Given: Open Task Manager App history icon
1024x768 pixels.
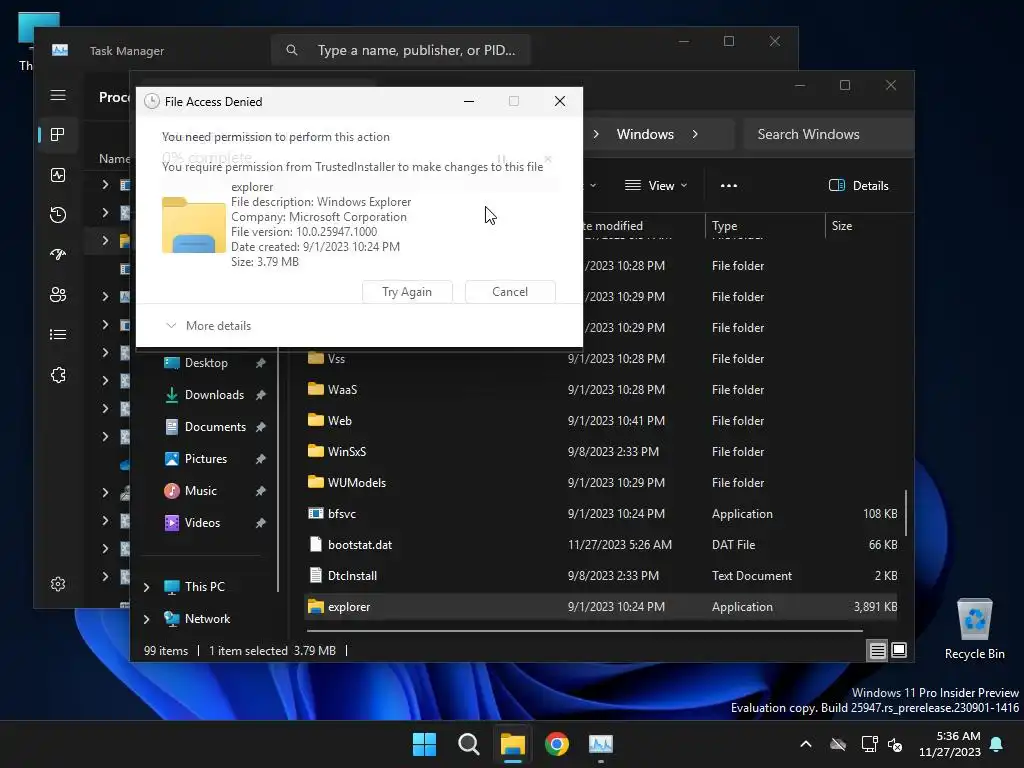Looking at the screenshot, I should pyautogui.click(x=58, y=215).
